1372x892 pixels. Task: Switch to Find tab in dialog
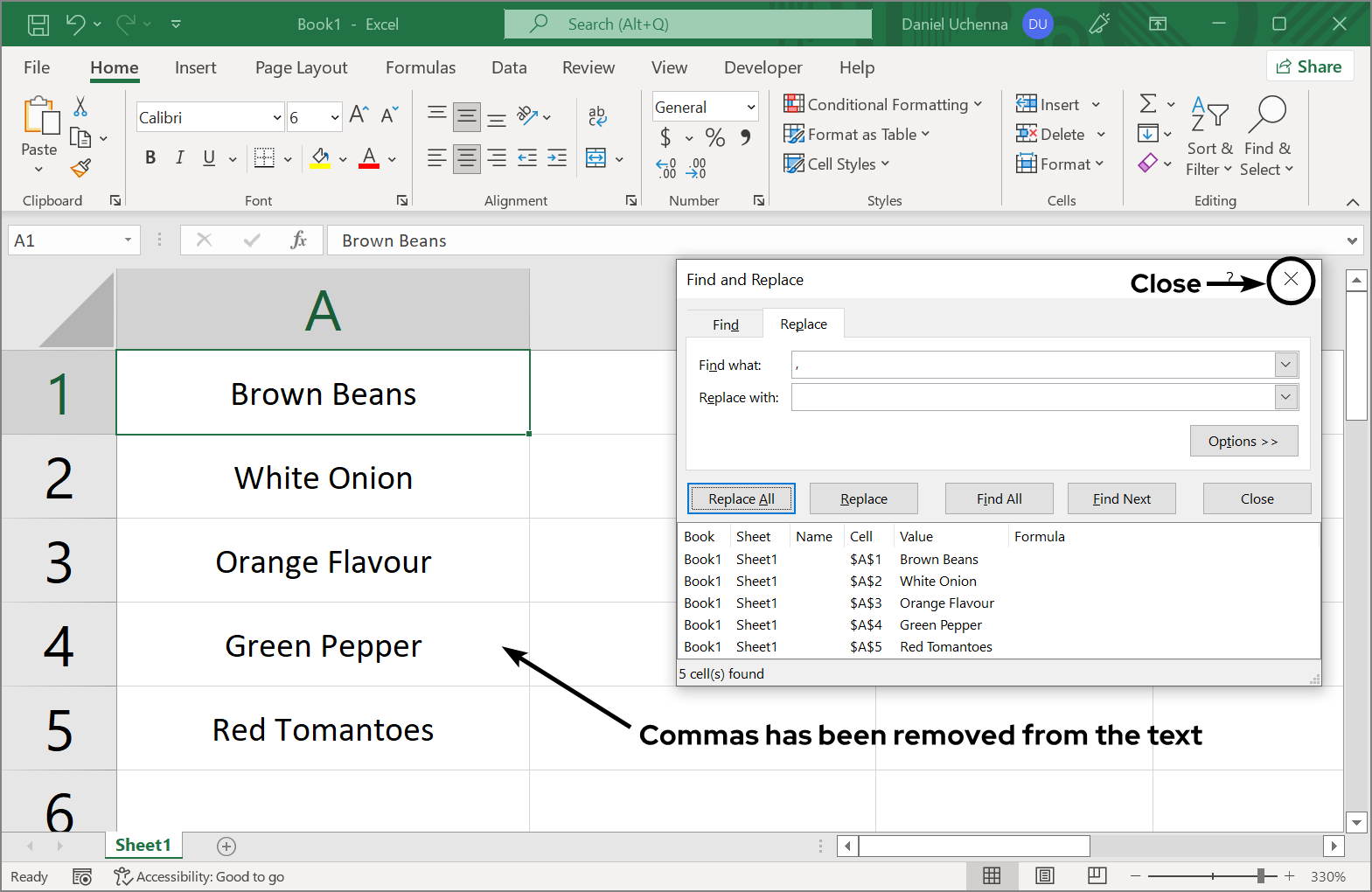[x=725, y=324]
